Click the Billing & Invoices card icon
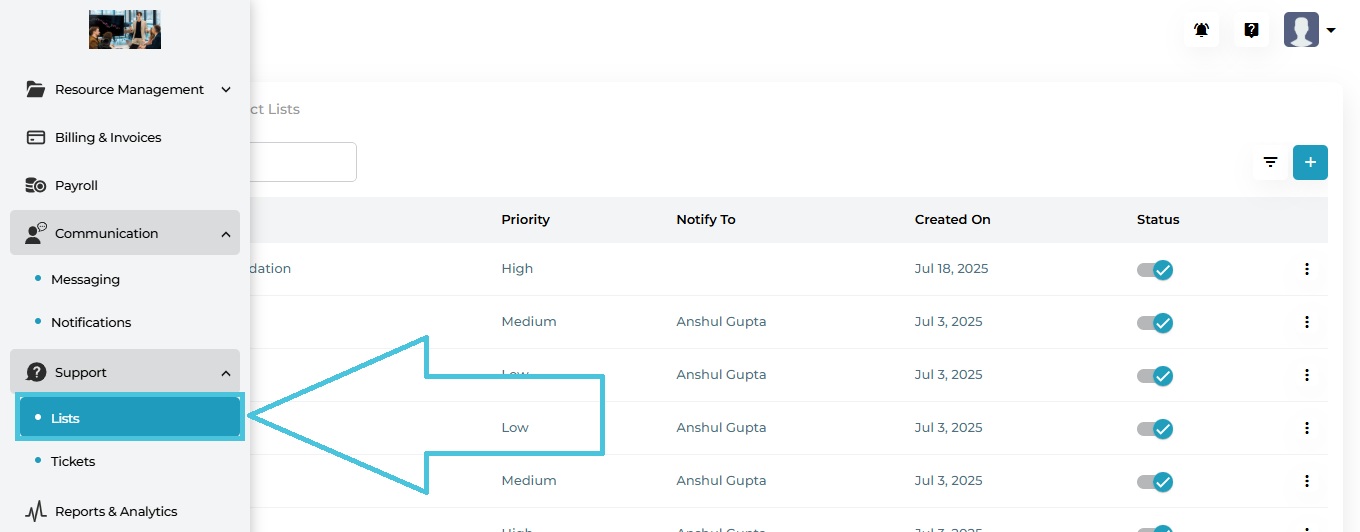The width and height of the screenshot is (1360, 532). [x=36, y=137]
